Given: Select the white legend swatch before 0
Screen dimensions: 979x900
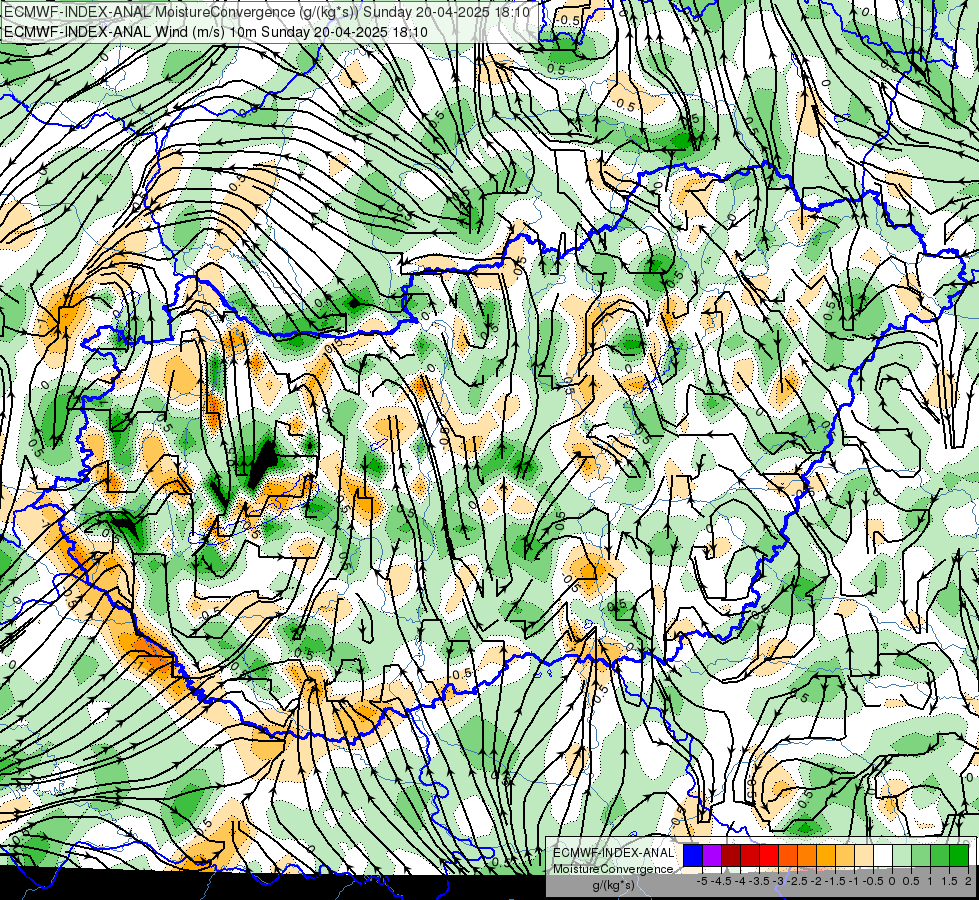Looking at the screenshot, I should pyautogui.click(x=883, y=856).
